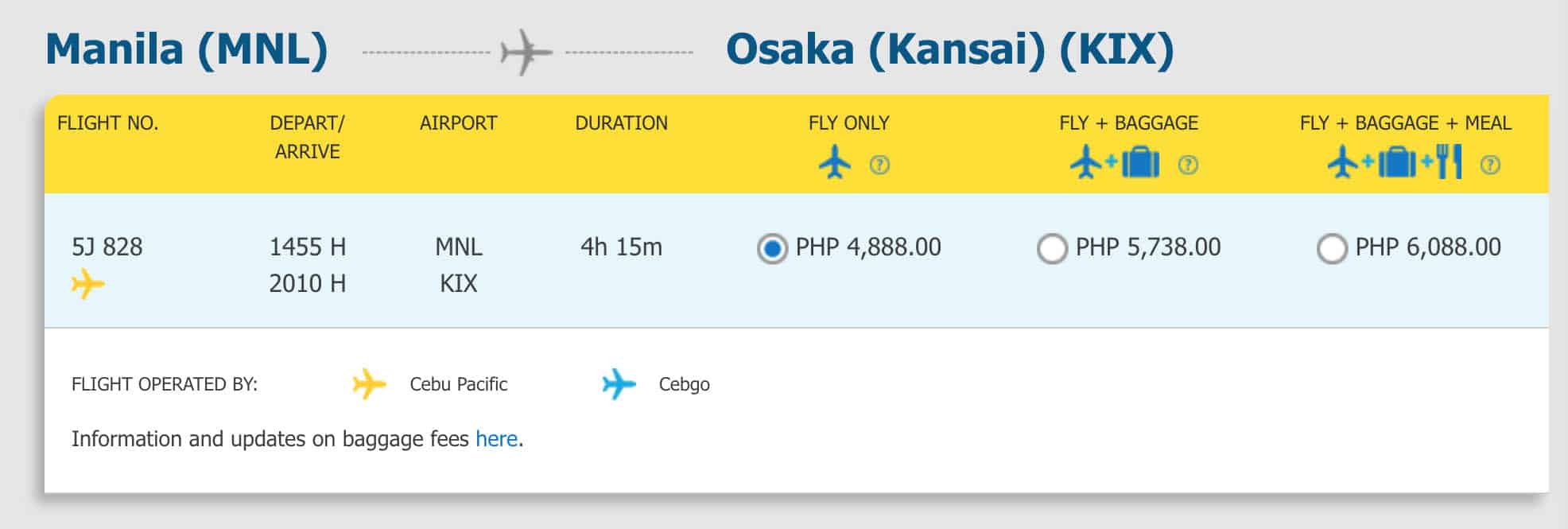1568x529 pixels.
Task: Click the yellow plane under flight 5J 828
Action: click(87, 283)
